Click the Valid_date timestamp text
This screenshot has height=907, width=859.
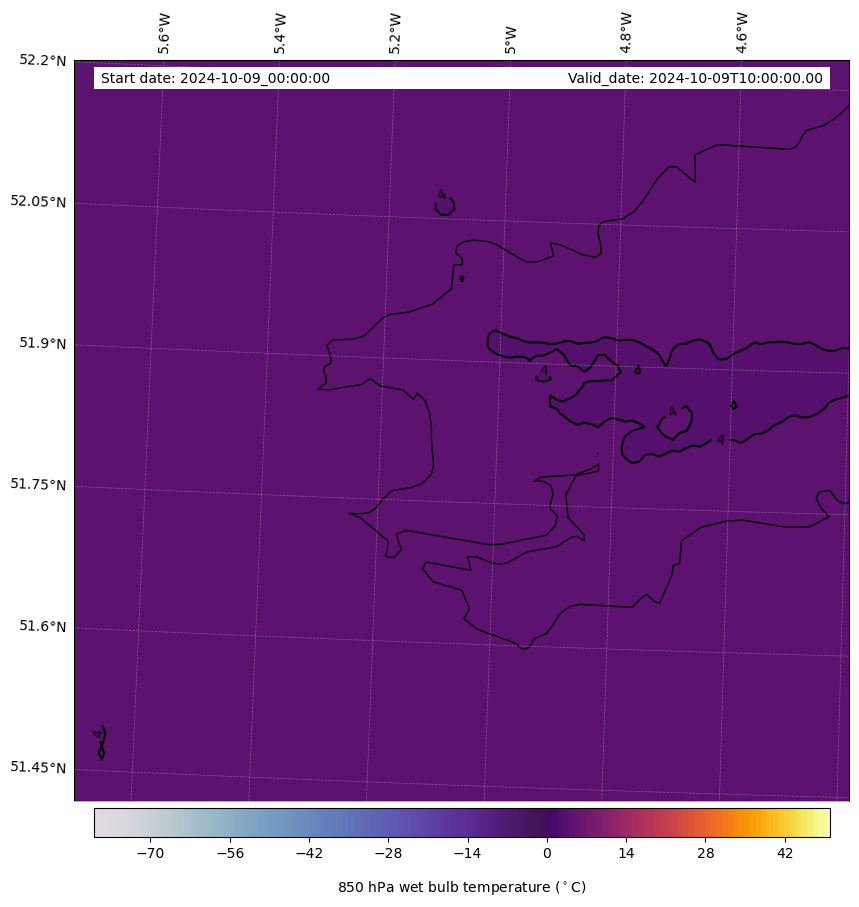pyautogui.click(x=695, y=78)
